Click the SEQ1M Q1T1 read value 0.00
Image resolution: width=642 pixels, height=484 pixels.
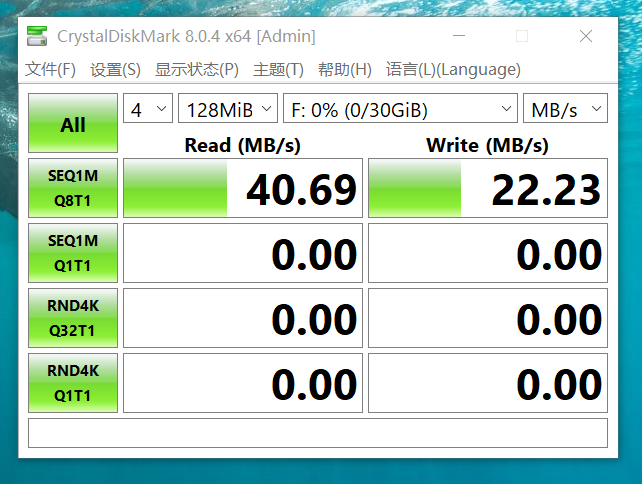click(x=243, y=253)
